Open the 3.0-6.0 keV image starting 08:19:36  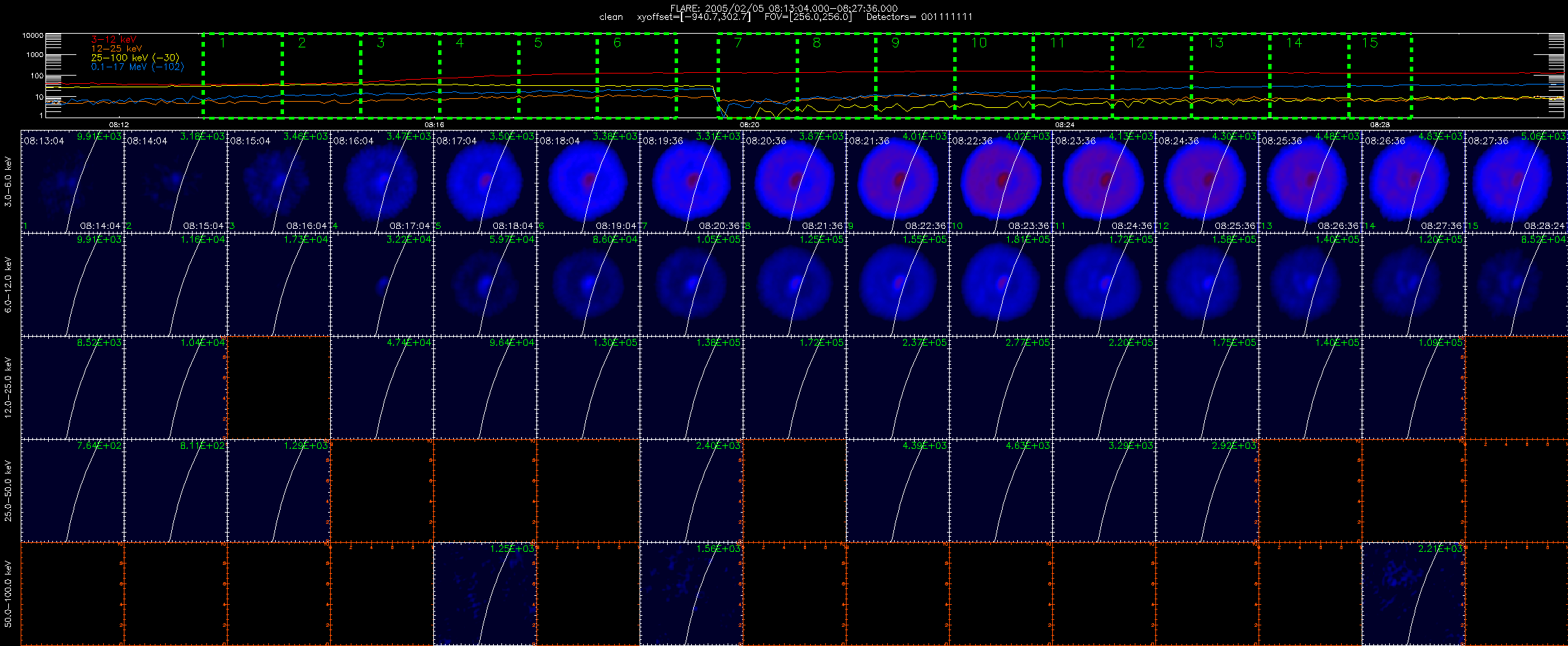point(691,181)
